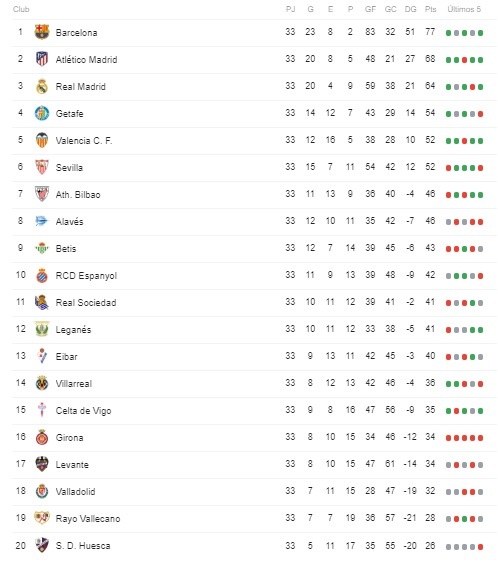498x569 pixels.
Task: Click the Alavés club crest
Action: tap(41, 221)
